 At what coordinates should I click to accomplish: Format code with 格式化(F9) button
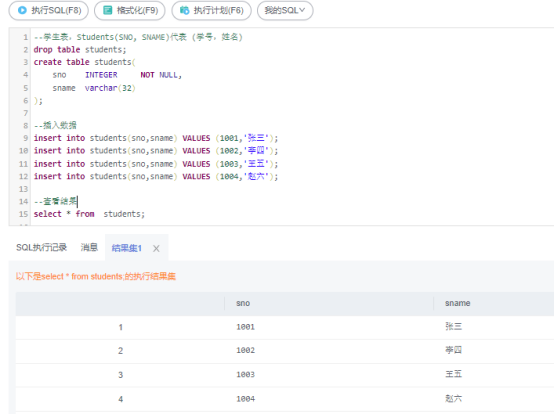(130, 10)
